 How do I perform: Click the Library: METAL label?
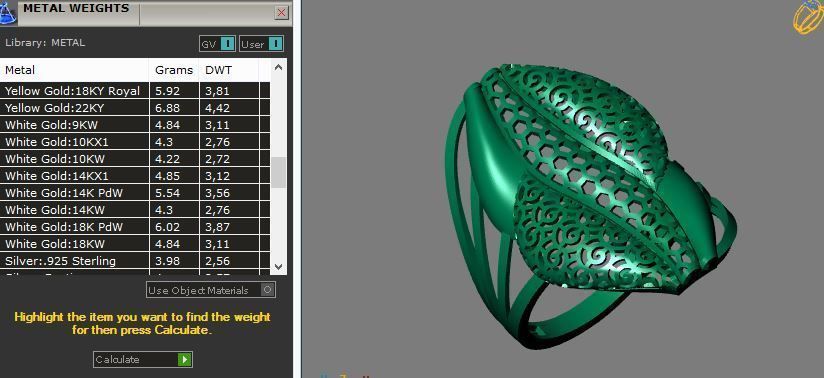(45, 43)
